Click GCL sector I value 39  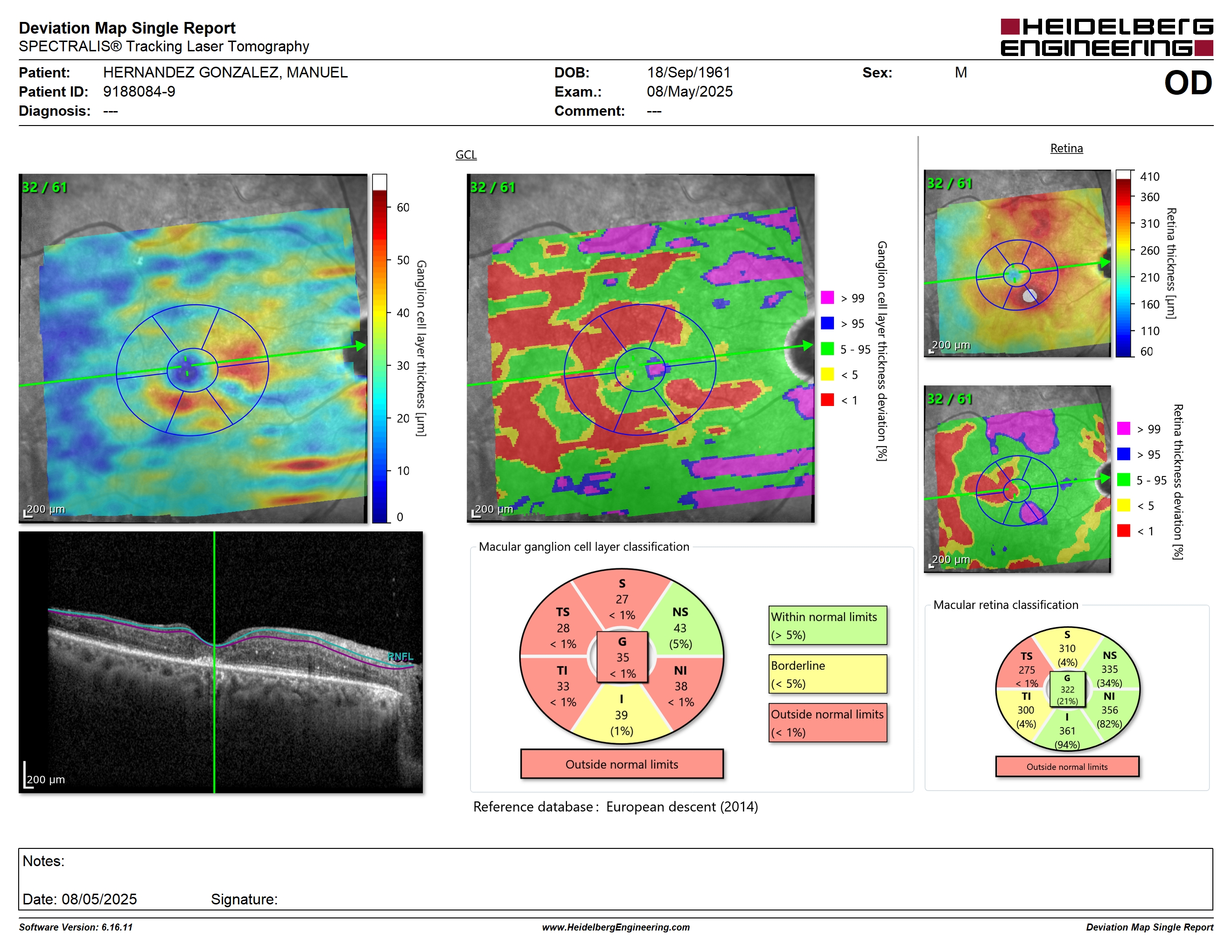click(x=621, y=715)
